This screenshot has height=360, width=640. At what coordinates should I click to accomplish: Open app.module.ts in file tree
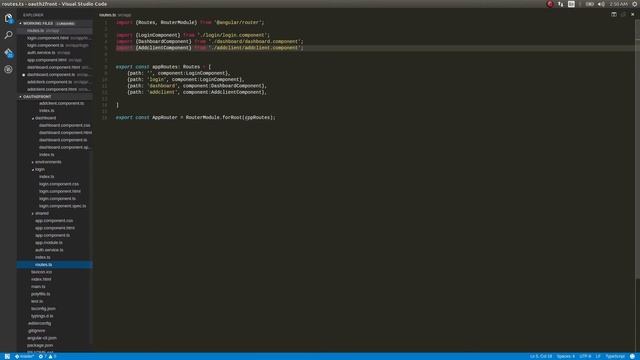(x=49, y=243)
